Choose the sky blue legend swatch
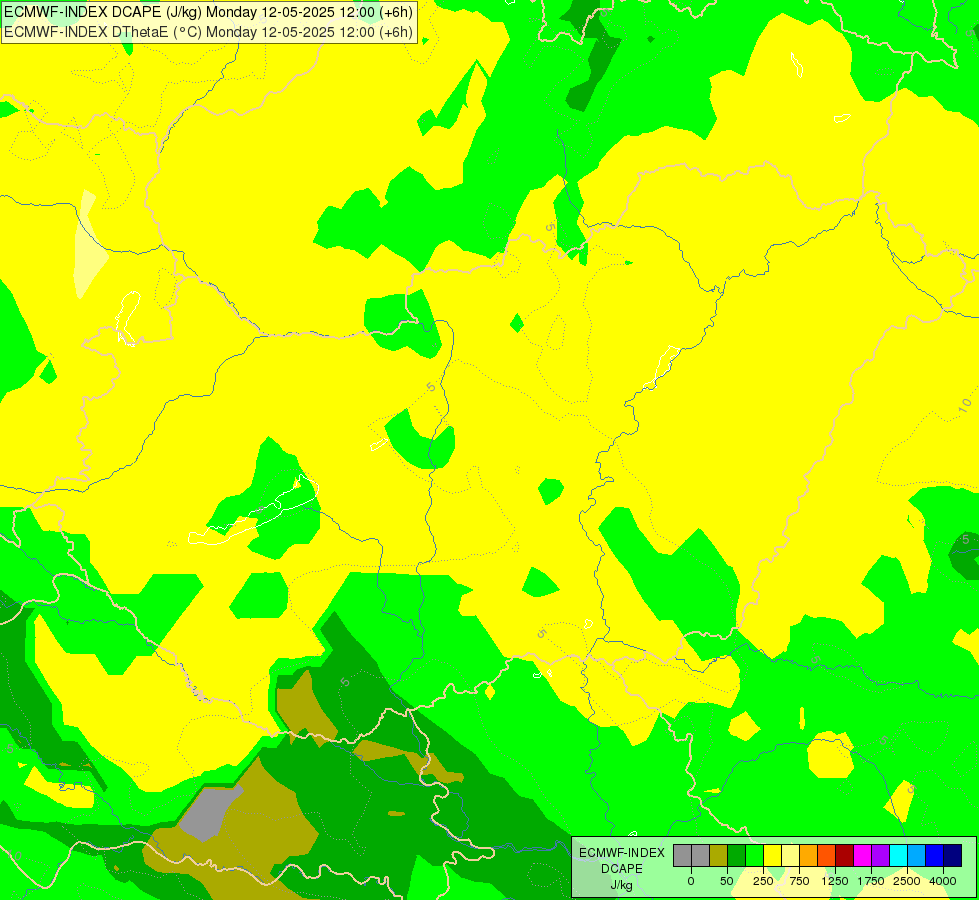This screenshot has width=979, height=900. 917,856
